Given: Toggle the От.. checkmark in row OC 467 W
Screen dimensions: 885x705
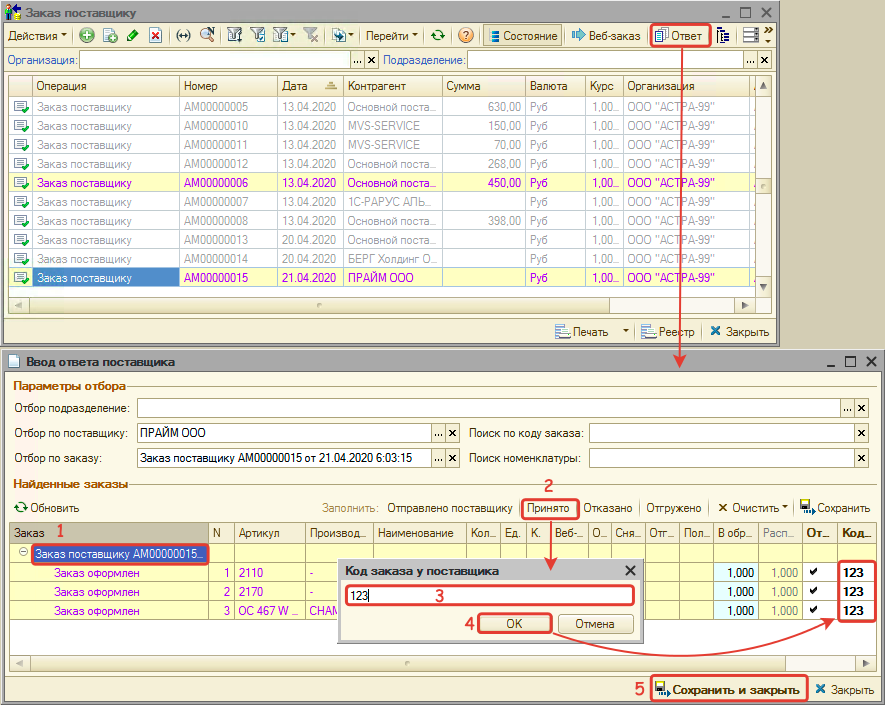Looking at the screenshot, I should click(813, 610).
